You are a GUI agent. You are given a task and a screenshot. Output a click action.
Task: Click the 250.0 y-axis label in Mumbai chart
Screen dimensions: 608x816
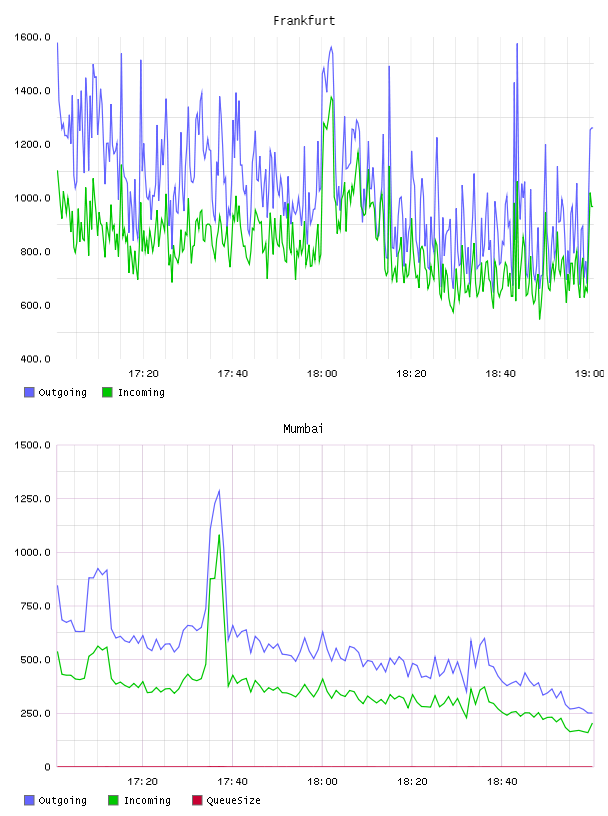(x=35, y=713)
